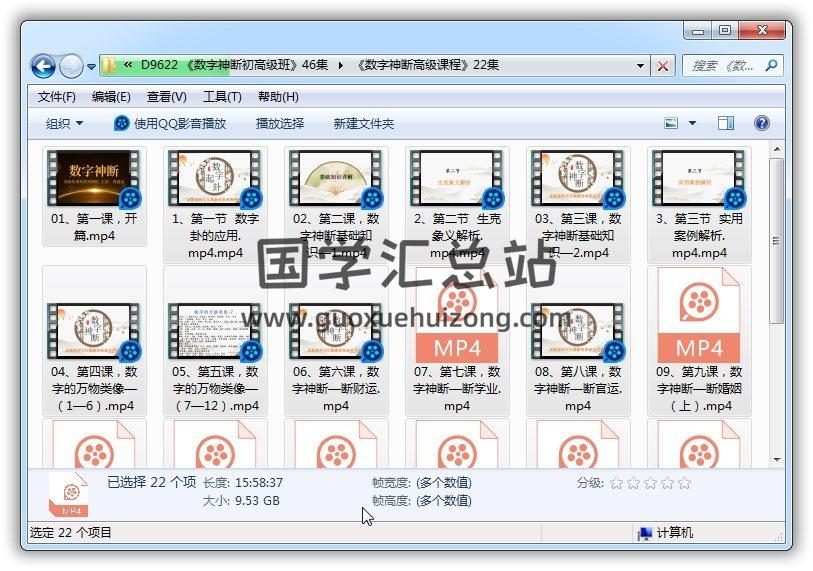Click the QQ Player icon in toolbar
The image size is (813, 571).
click(x=122, y=123)
